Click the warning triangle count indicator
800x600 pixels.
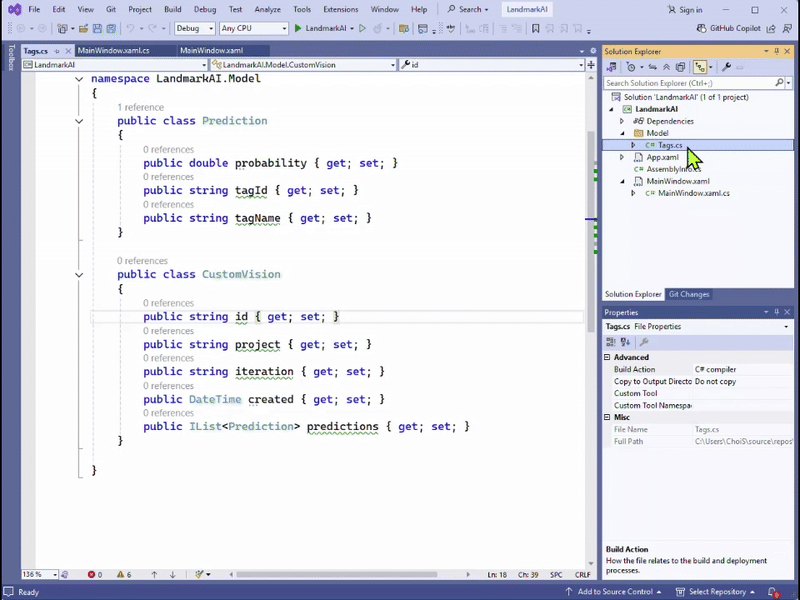(x=124, y=574)
